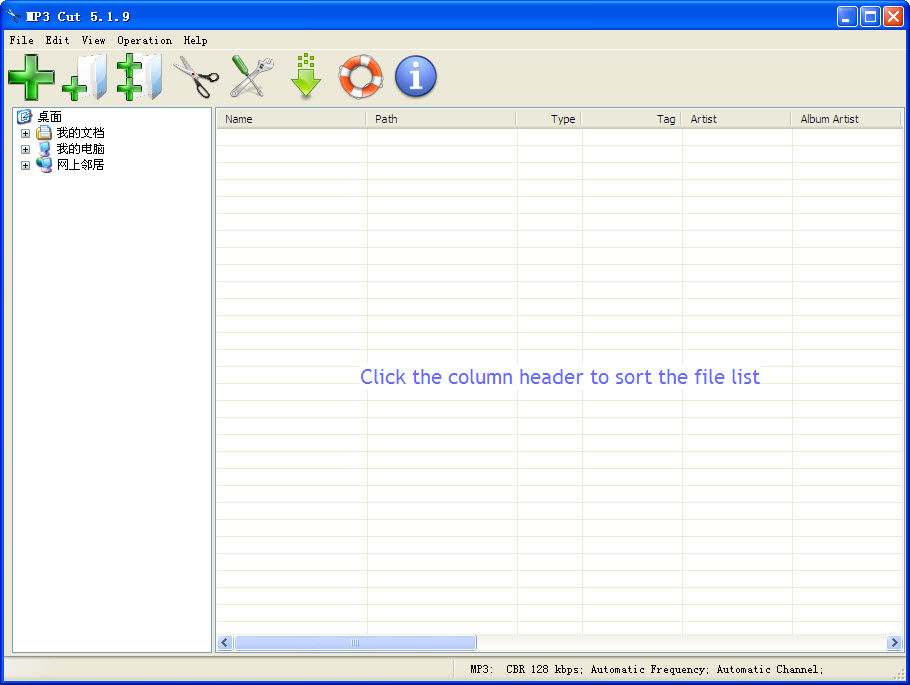910x685 pixels.
Task: Click the blue info About icon
Action: click(x=416, y=76)
